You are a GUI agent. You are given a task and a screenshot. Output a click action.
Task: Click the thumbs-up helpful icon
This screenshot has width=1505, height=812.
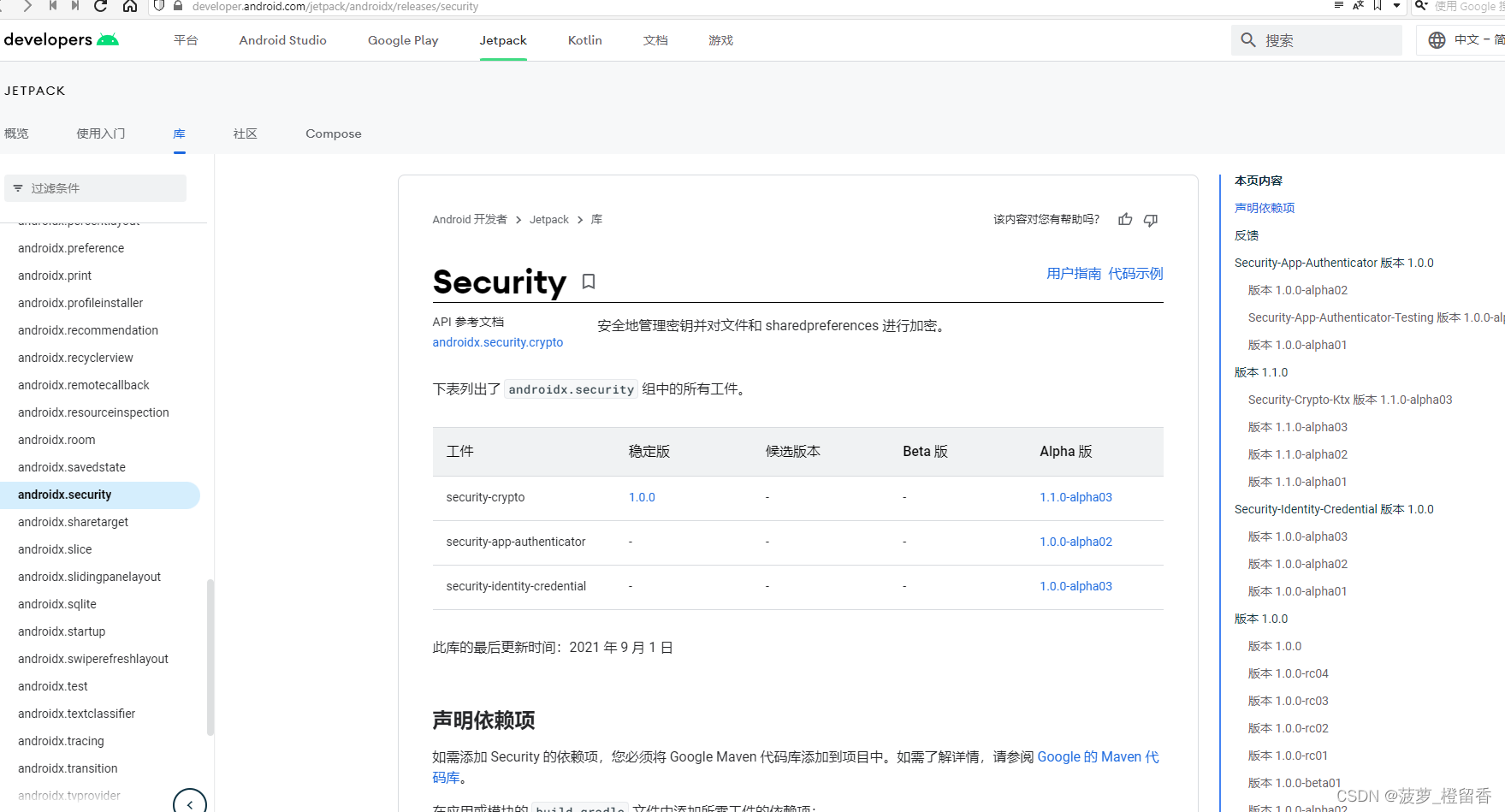click(x=1125, y=220)
